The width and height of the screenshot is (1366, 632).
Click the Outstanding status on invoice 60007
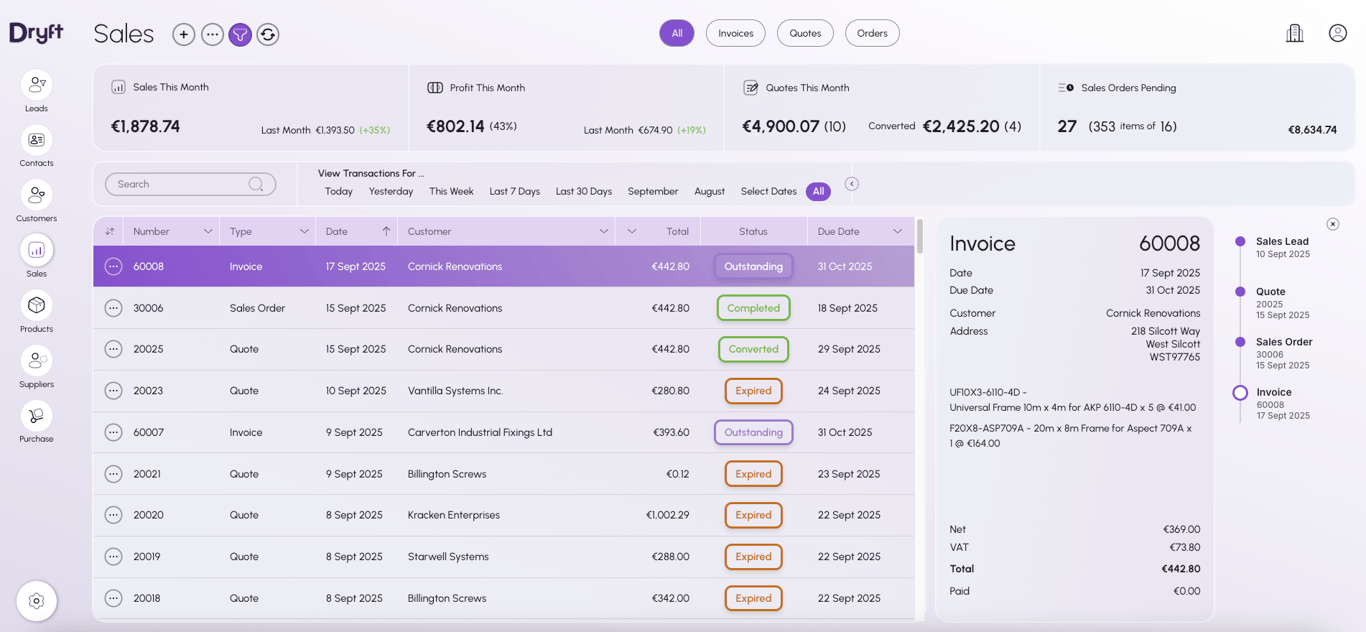(x=753, y=432)
